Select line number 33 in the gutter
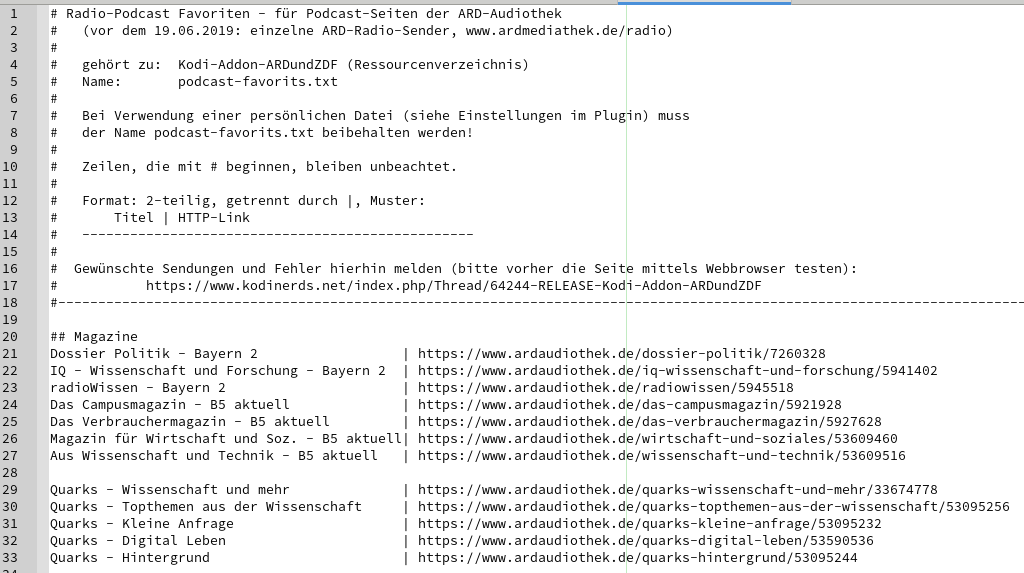 (10, 557)
